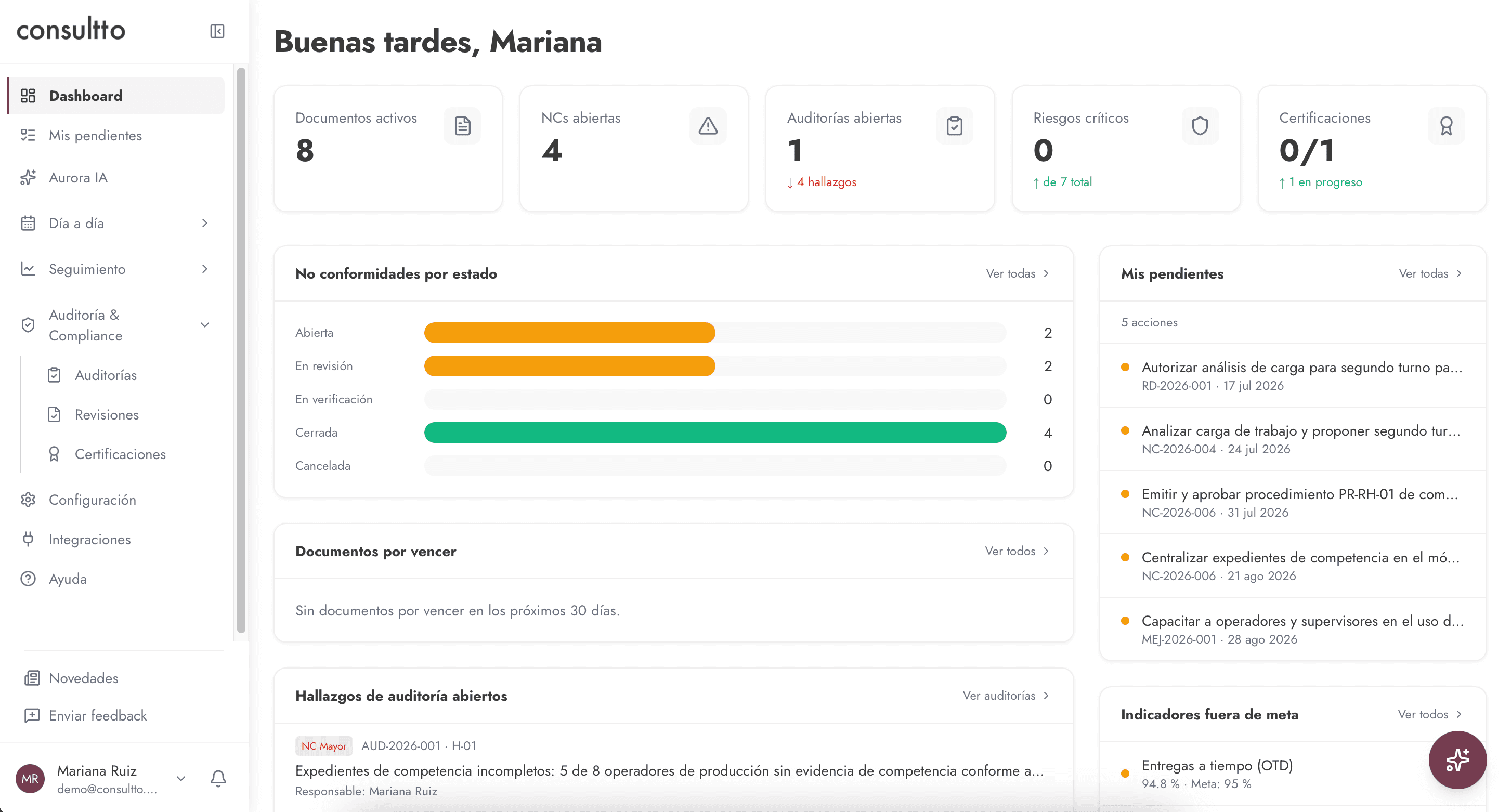Click chevron next to No conformidades Ver todas

[x=1047, y=274]
